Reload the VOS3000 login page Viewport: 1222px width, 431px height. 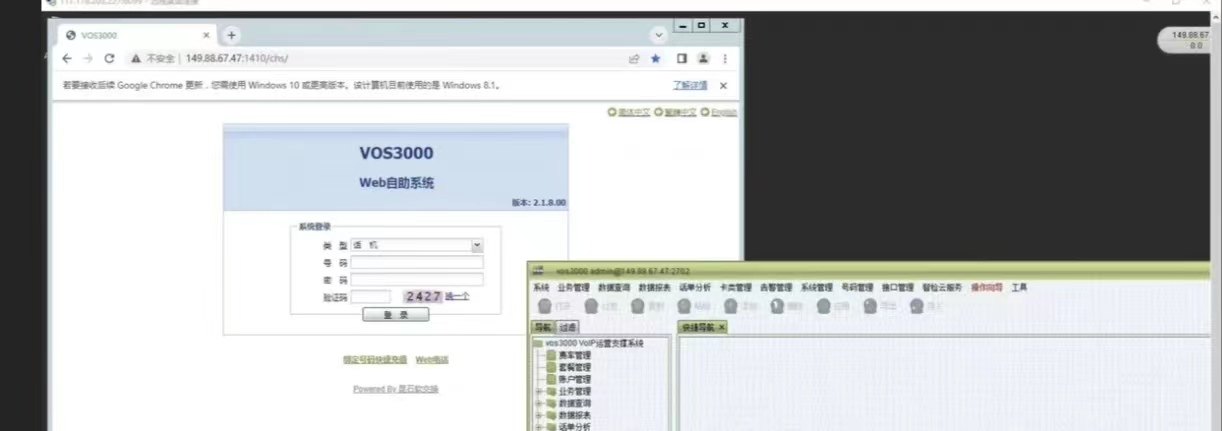coord(109,58)
